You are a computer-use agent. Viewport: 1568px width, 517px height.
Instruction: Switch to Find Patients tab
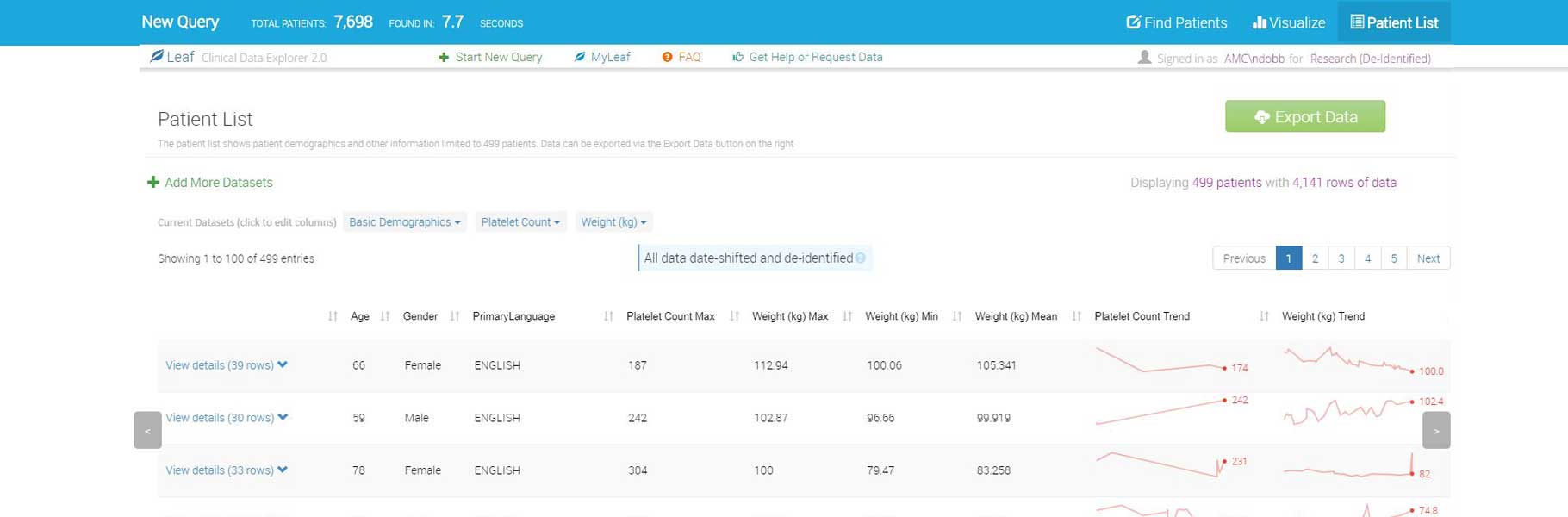click(1177, 22)
